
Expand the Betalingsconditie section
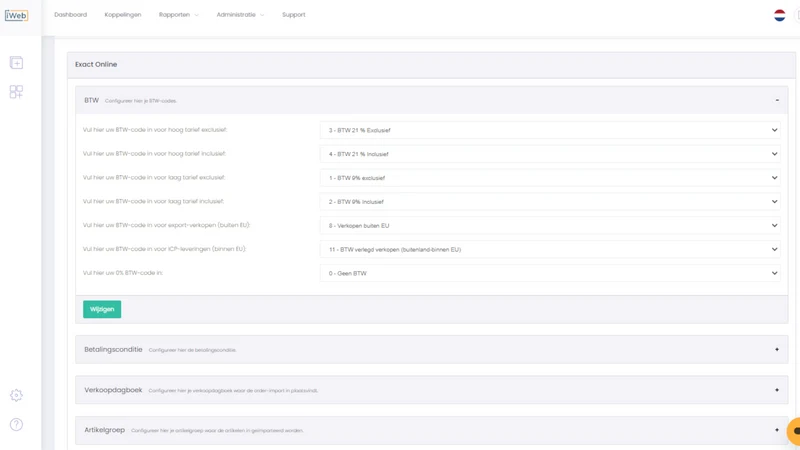pyautogui.click(x=777, y=349)
